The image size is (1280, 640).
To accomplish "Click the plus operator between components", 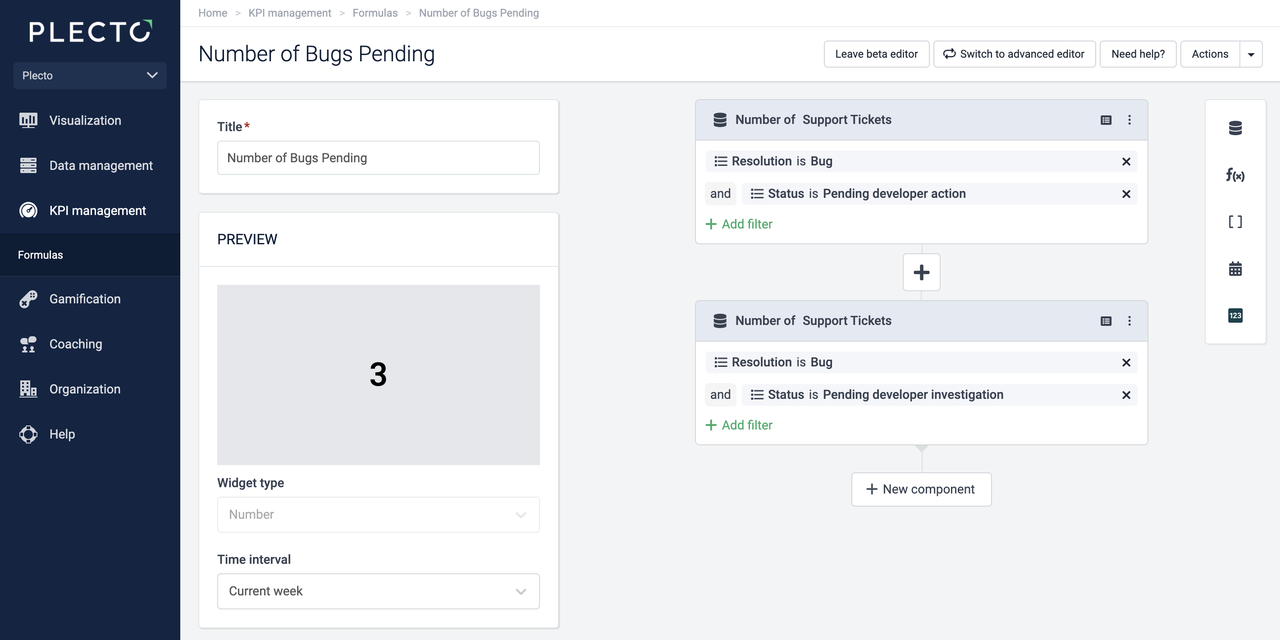I will (x=921, y=272).
